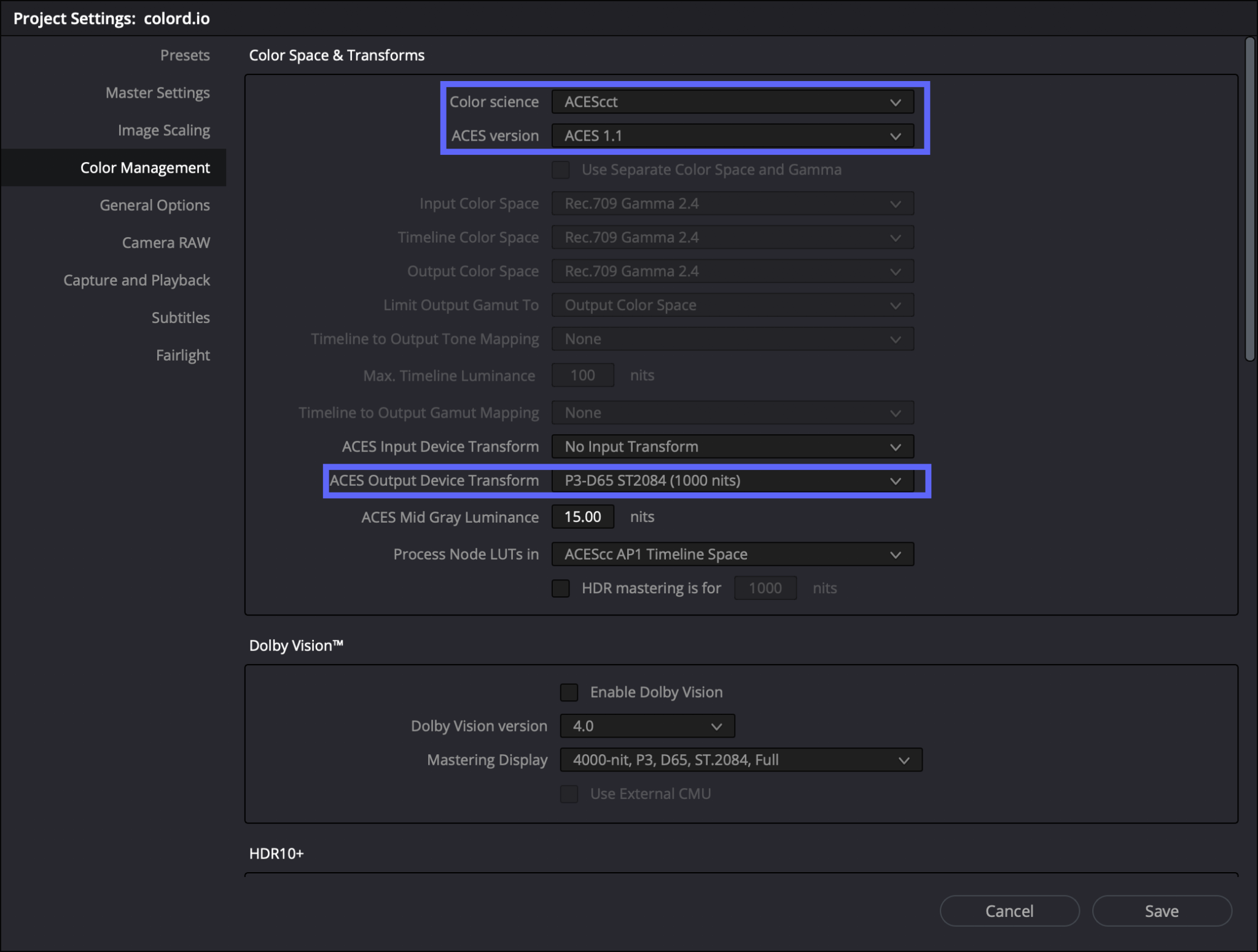The height and width of the screenshot is (952, 1258).
Task: Toggle Use External CMU
Action: (568, 794)
